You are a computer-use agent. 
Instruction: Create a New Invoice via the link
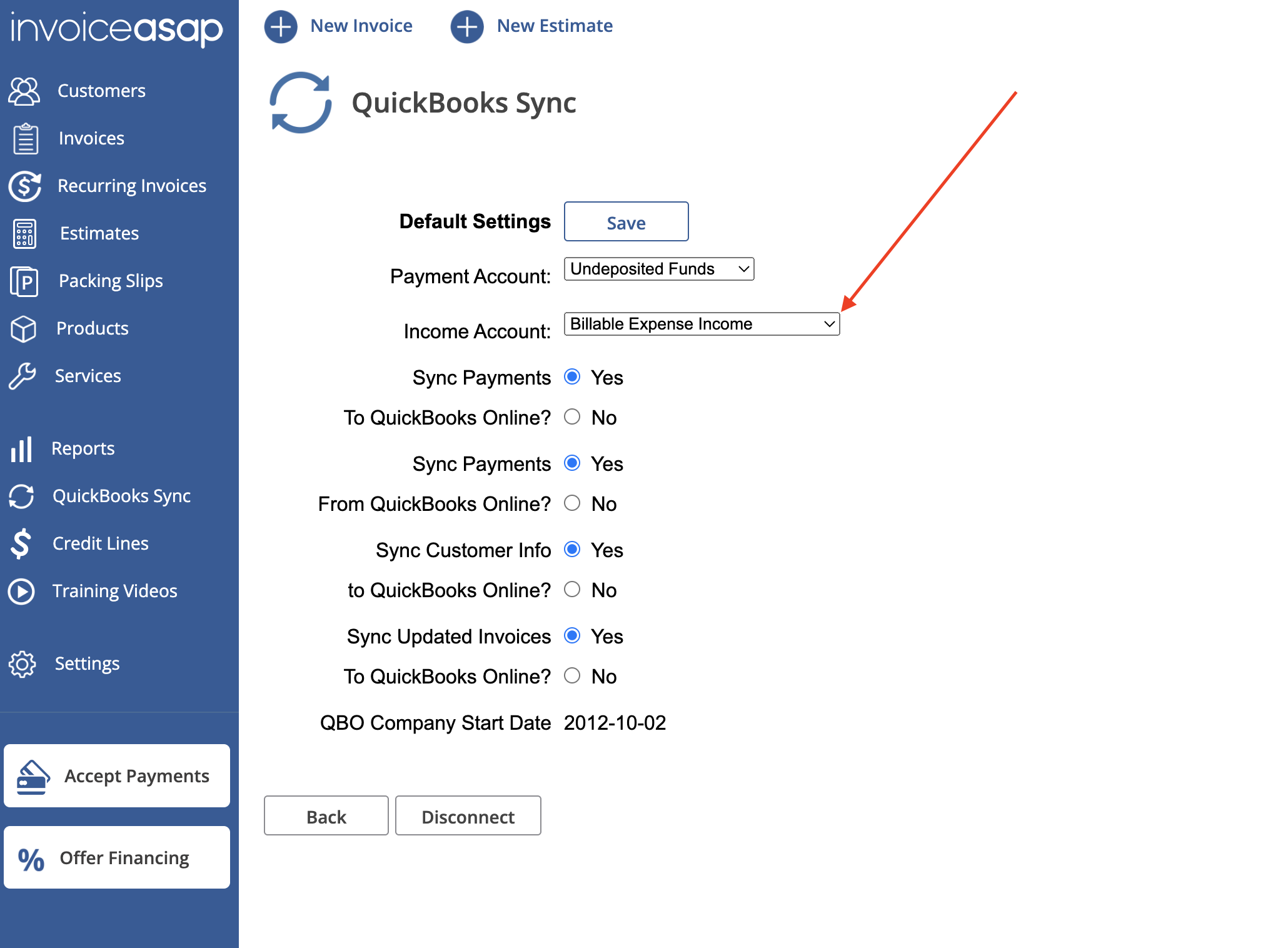(361, 26)
